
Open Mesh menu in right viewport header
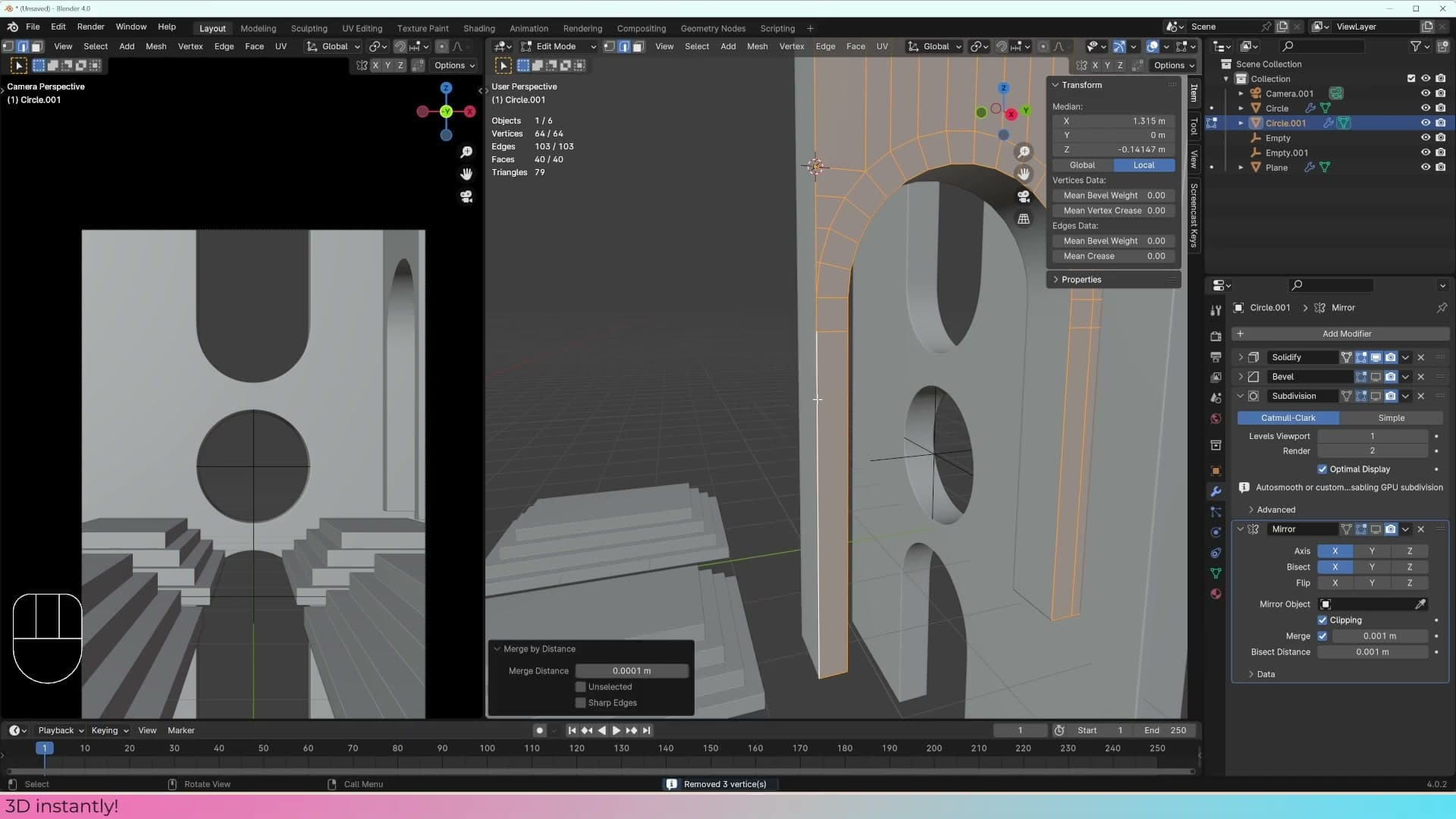tap(757, 46)
